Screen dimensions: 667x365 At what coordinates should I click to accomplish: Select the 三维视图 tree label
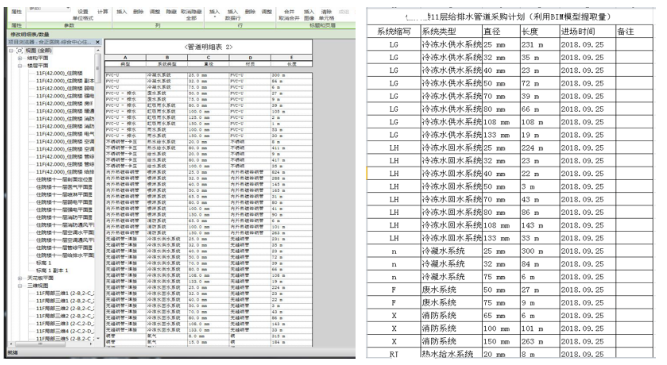[x=38, y=285]
